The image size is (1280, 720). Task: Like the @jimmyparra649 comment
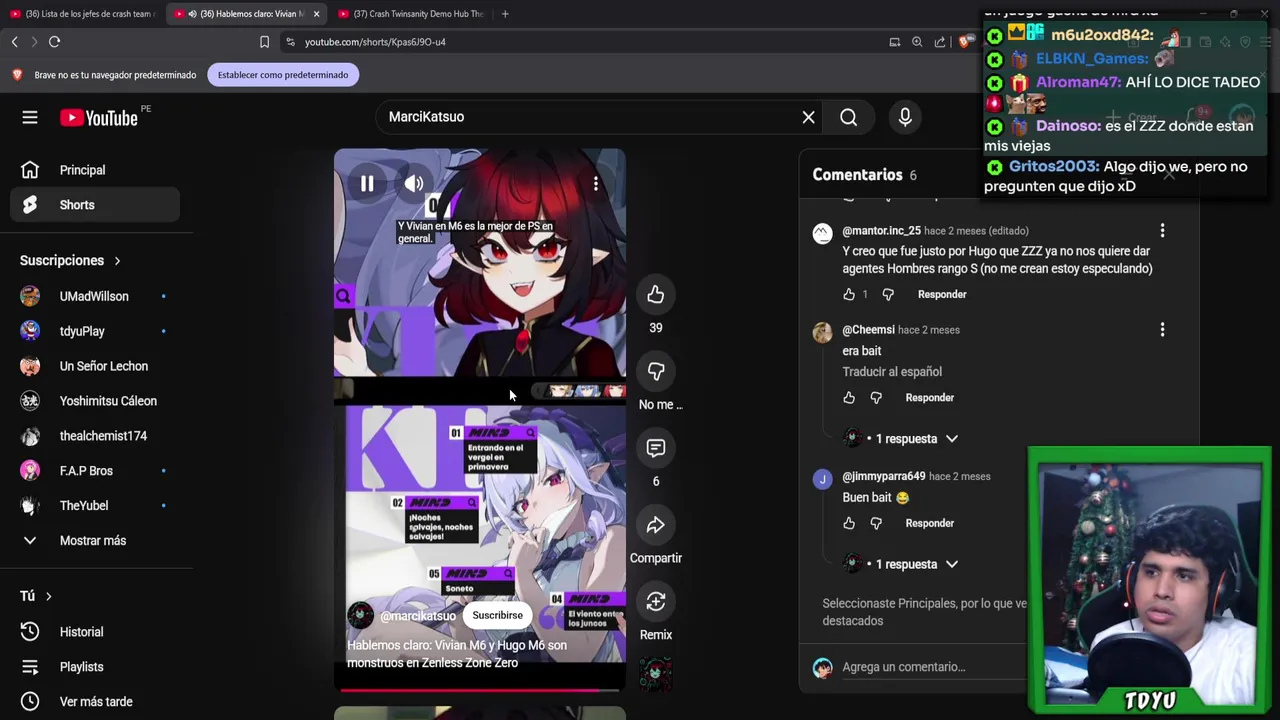[849, 523]
